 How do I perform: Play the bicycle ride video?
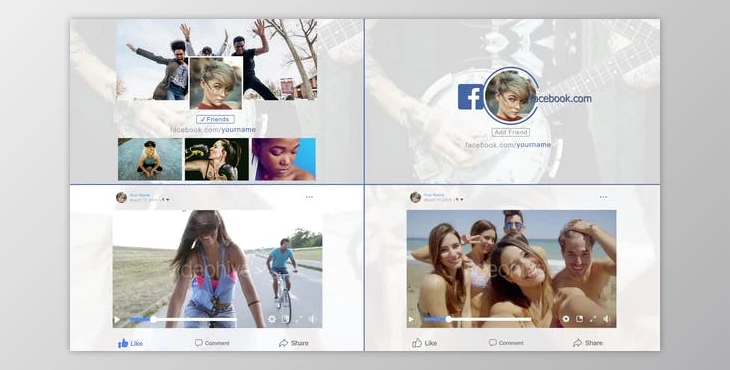[x=117, y=319]
